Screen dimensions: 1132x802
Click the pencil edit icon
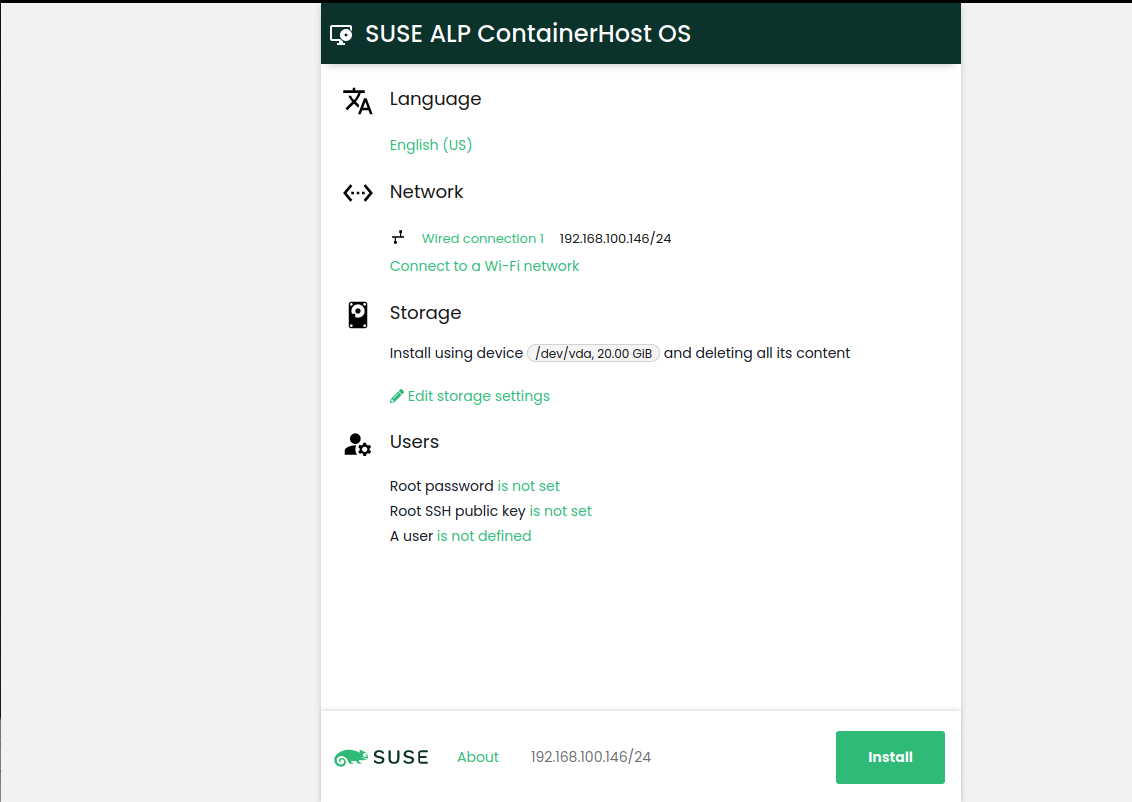point(397,396)
